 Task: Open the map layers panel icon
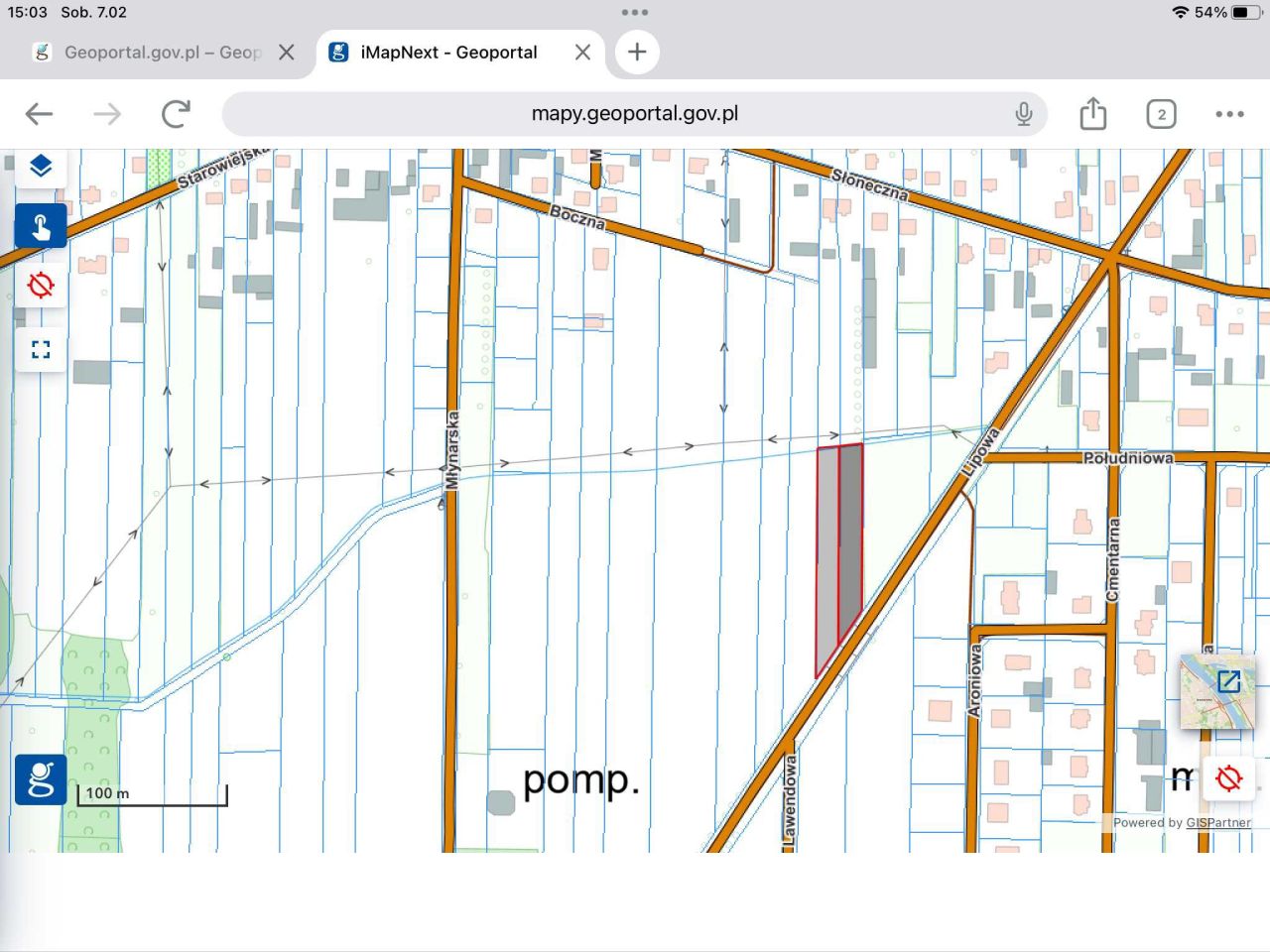point(41,167)
